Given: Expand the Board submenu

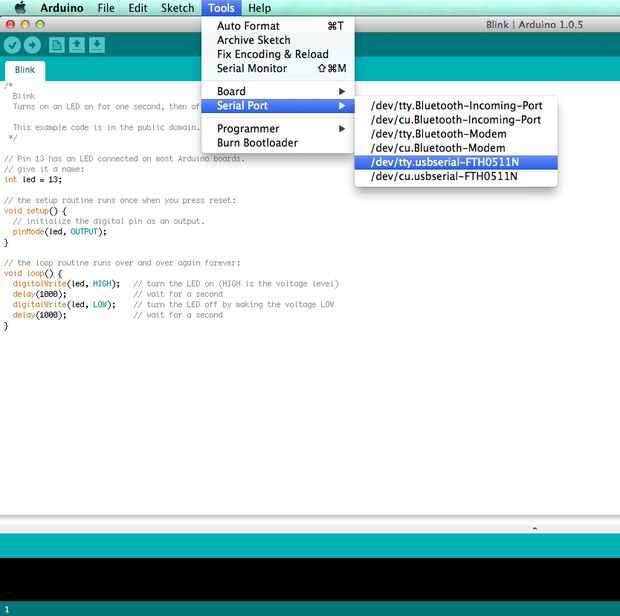Looking at the screenshot, I should pyautogui.click(x=278, y=91).
